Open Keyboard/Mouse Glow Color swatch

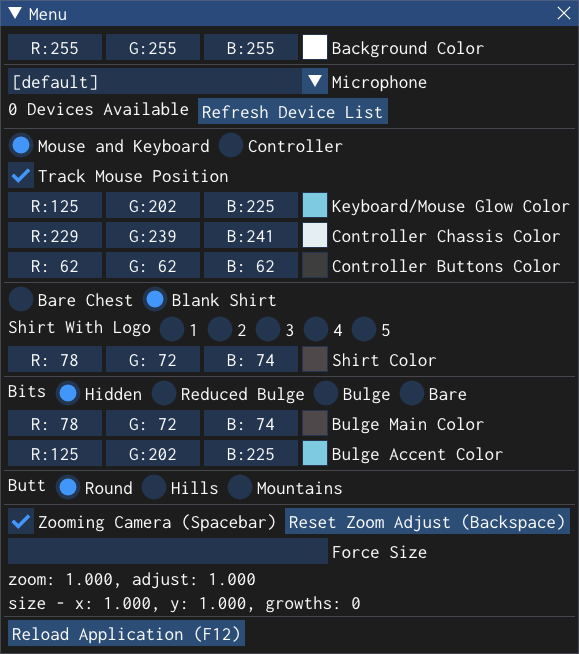(x=315, y=206)
